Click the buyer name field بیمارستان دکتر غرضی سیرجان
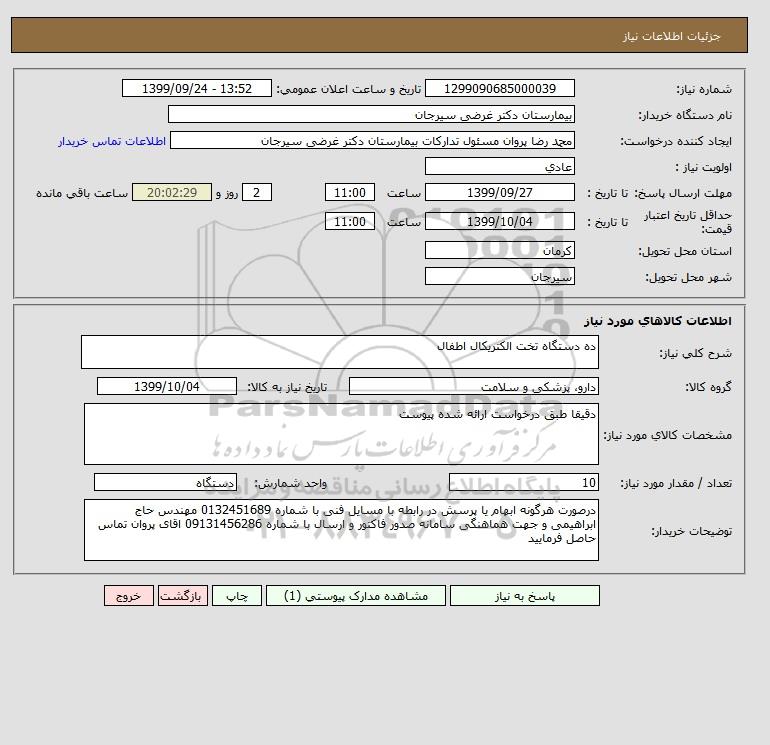The image size is (770, 745). click(x=371, y=114)
